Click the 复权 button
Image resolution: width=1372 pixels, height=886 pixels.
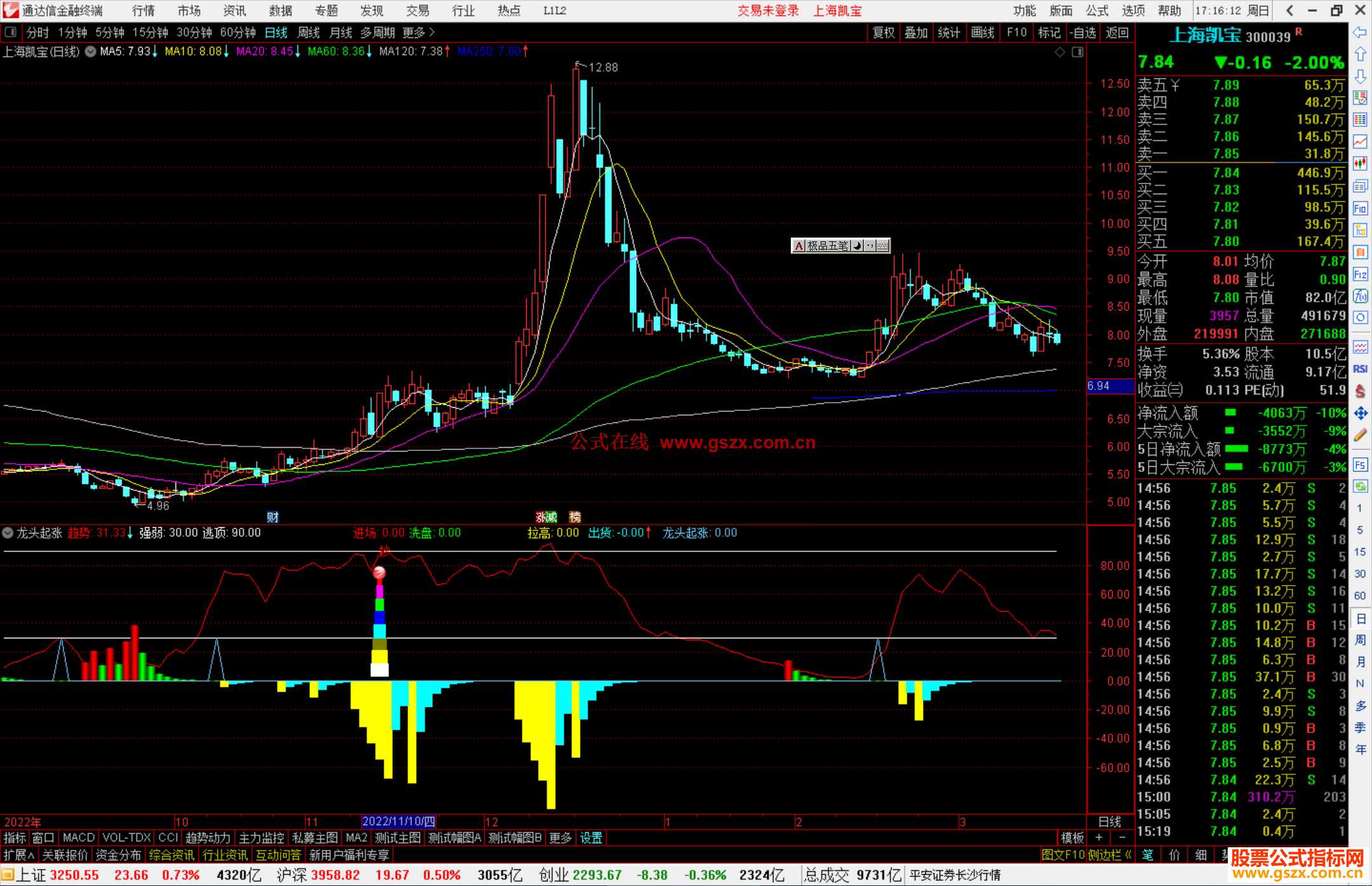[883, 32]
